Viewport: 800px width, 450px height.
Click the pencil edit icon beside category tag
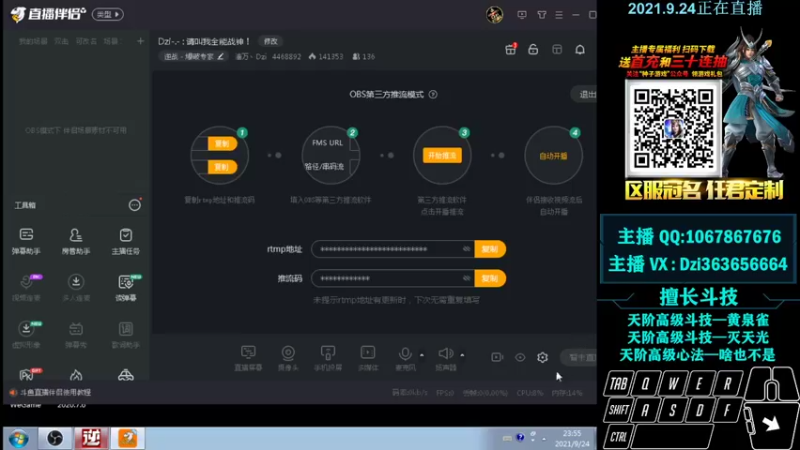(220, 57)
